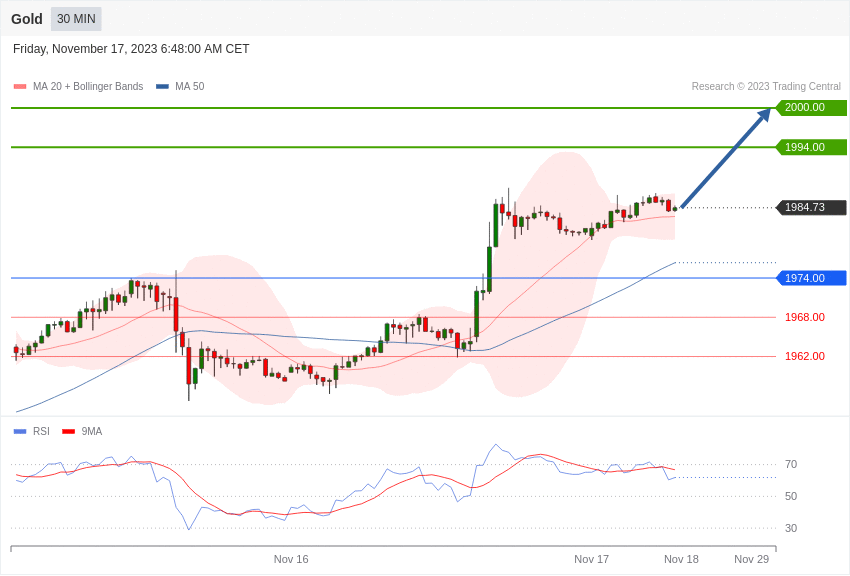Image resolution: width=850 pixels, height=576 pixels.
Task: Click the Research © 2023 Trading Central credit
Action: pos(766,86)
